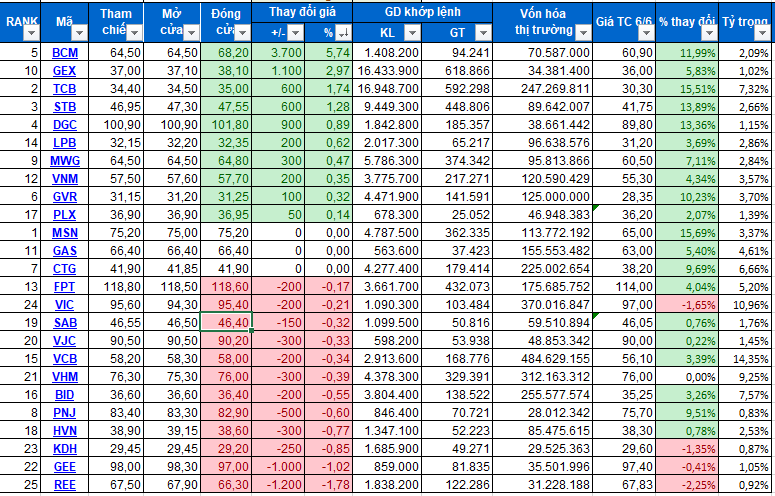
Task: Open the DGC stock link
Action: coord(65,125)
